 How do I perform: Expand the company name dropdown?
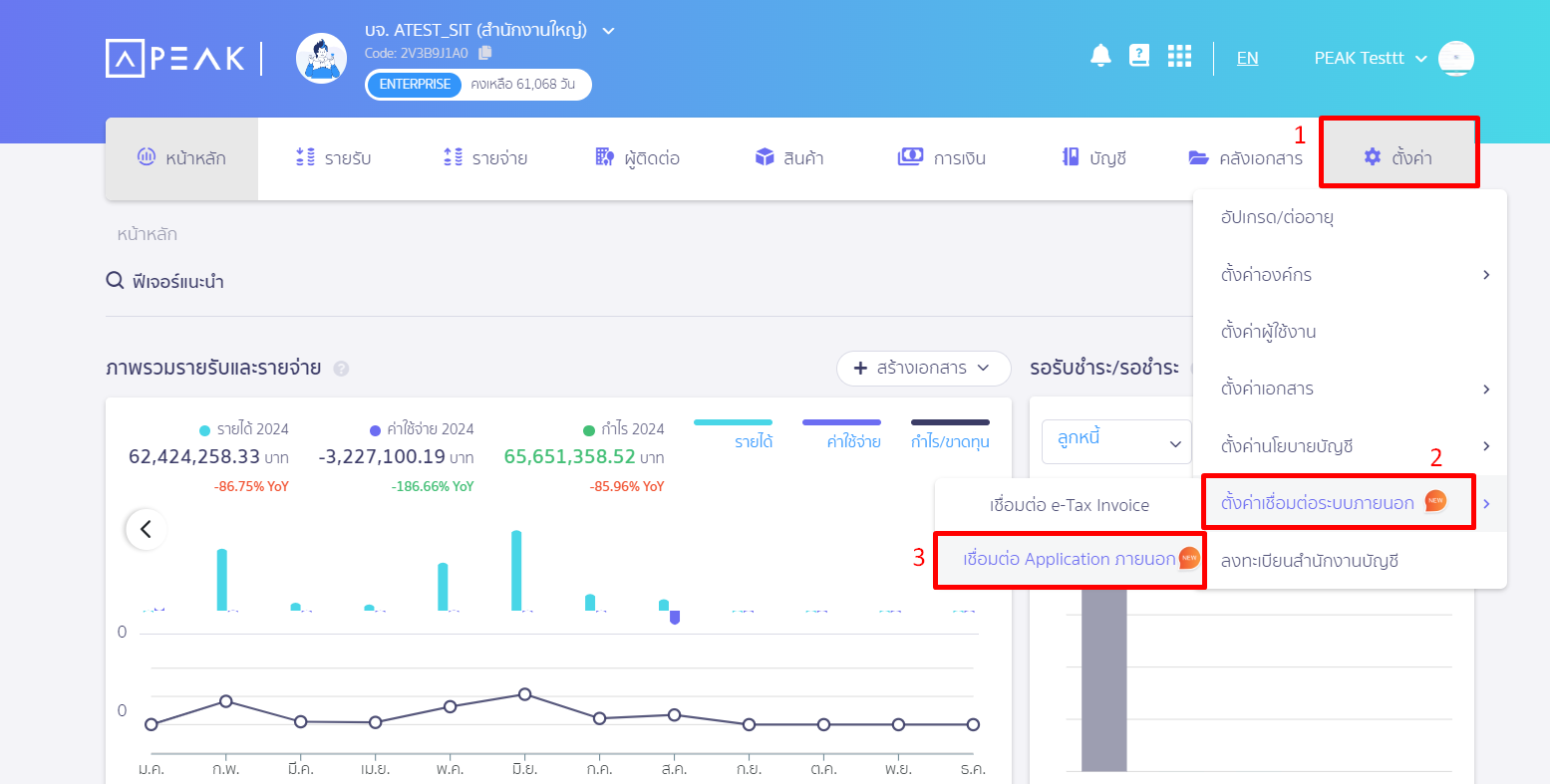point(608,31)
